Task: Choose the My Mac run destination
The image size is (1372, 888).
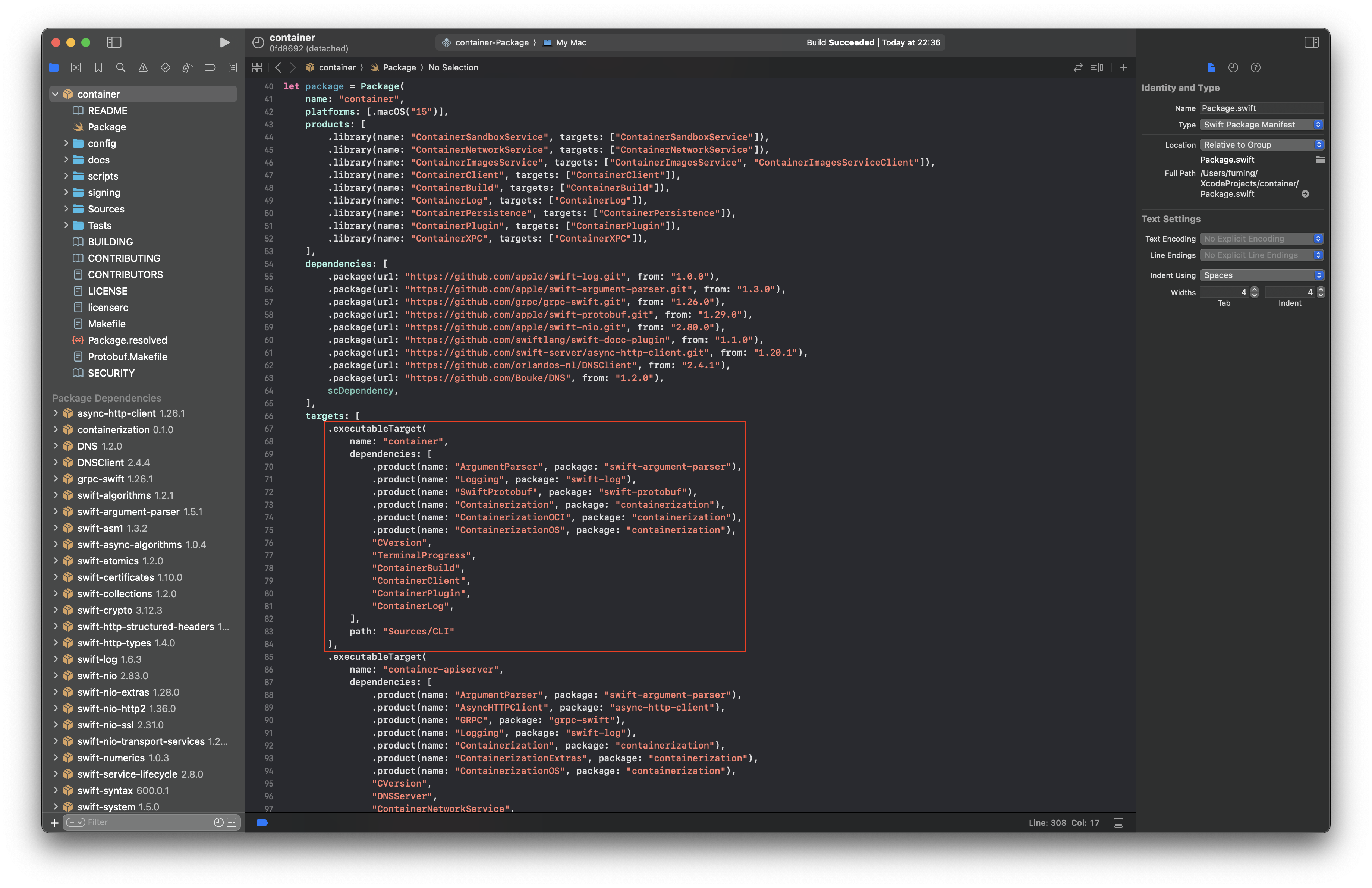Action: [565, 42]
